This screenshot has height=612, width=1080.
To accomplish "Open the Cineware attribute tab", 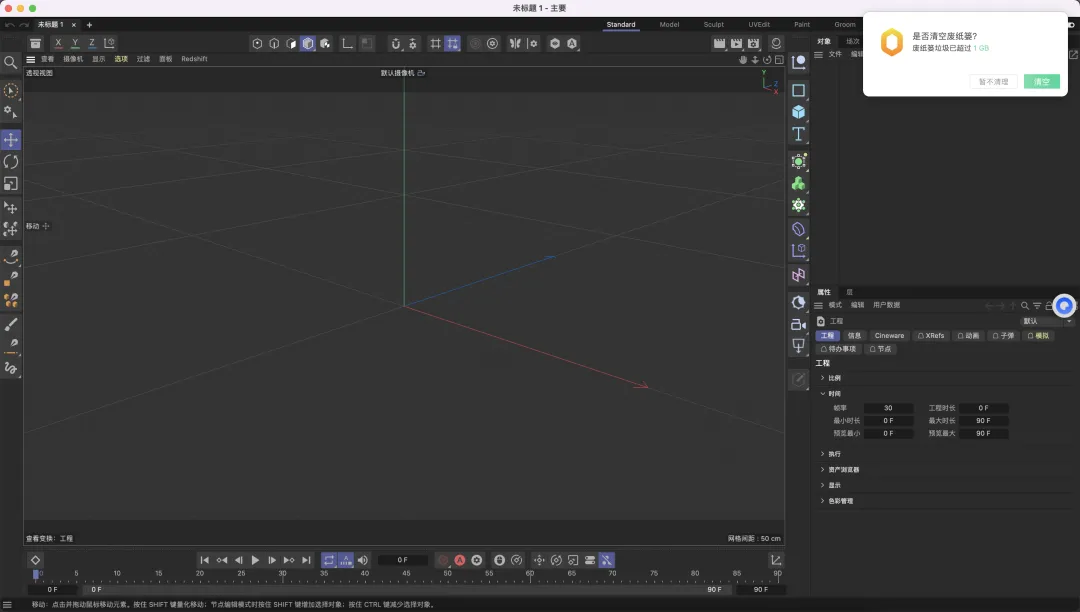I will point(889,336).
